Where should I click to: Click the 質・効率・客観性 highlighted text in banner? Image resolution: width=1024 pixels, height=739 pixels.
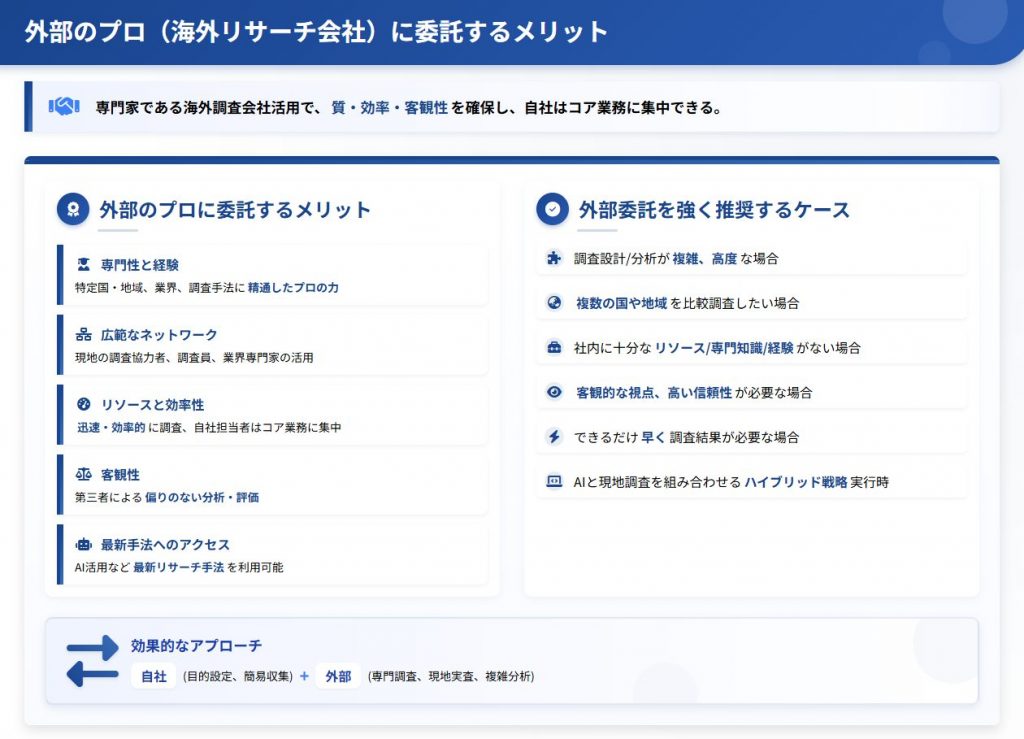click(x=388, y=107)
